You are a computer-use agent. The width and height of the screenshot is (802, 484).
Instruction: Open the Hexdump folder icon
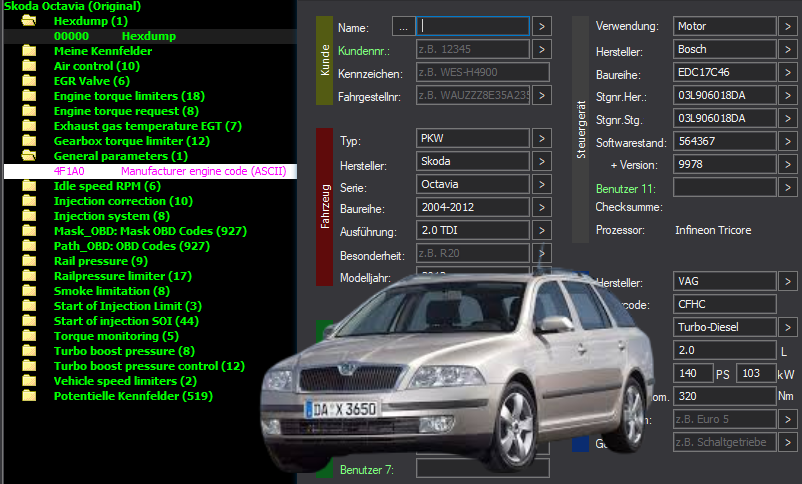pyautogui.click(x=29, y=21)
